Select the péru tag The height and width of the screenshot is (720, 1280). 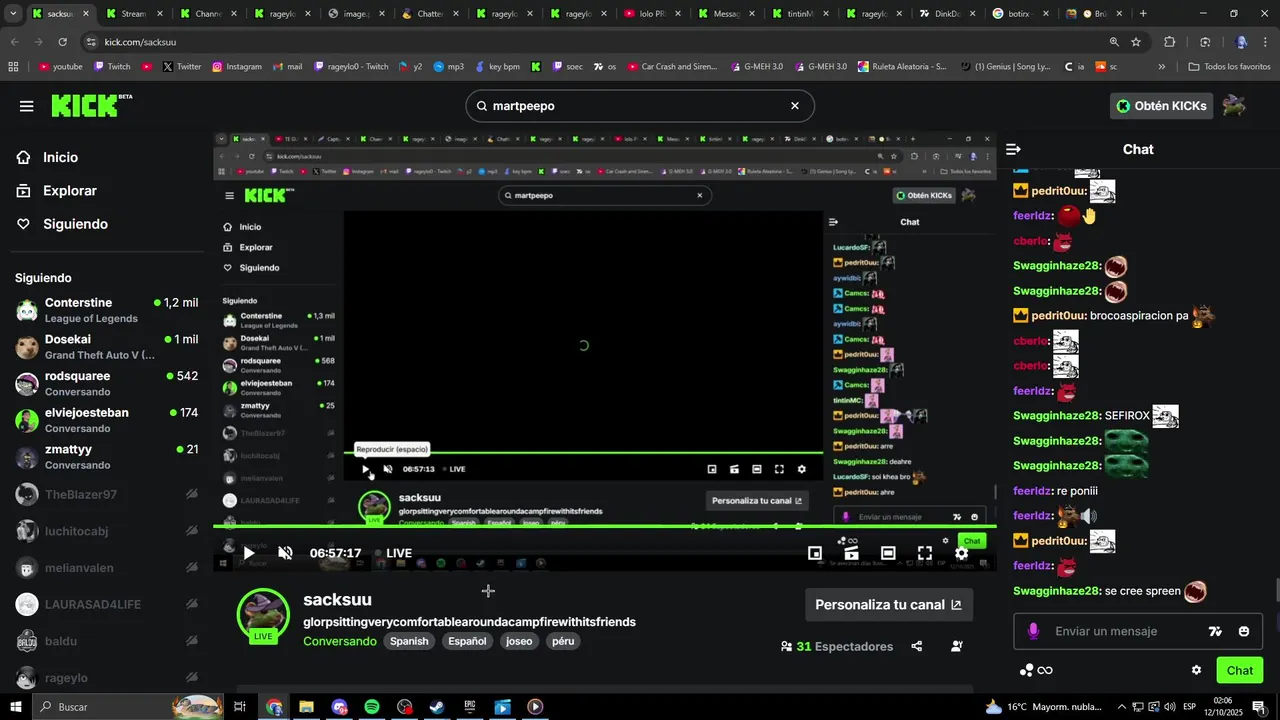pyautogui.click(x=563, y=641)
